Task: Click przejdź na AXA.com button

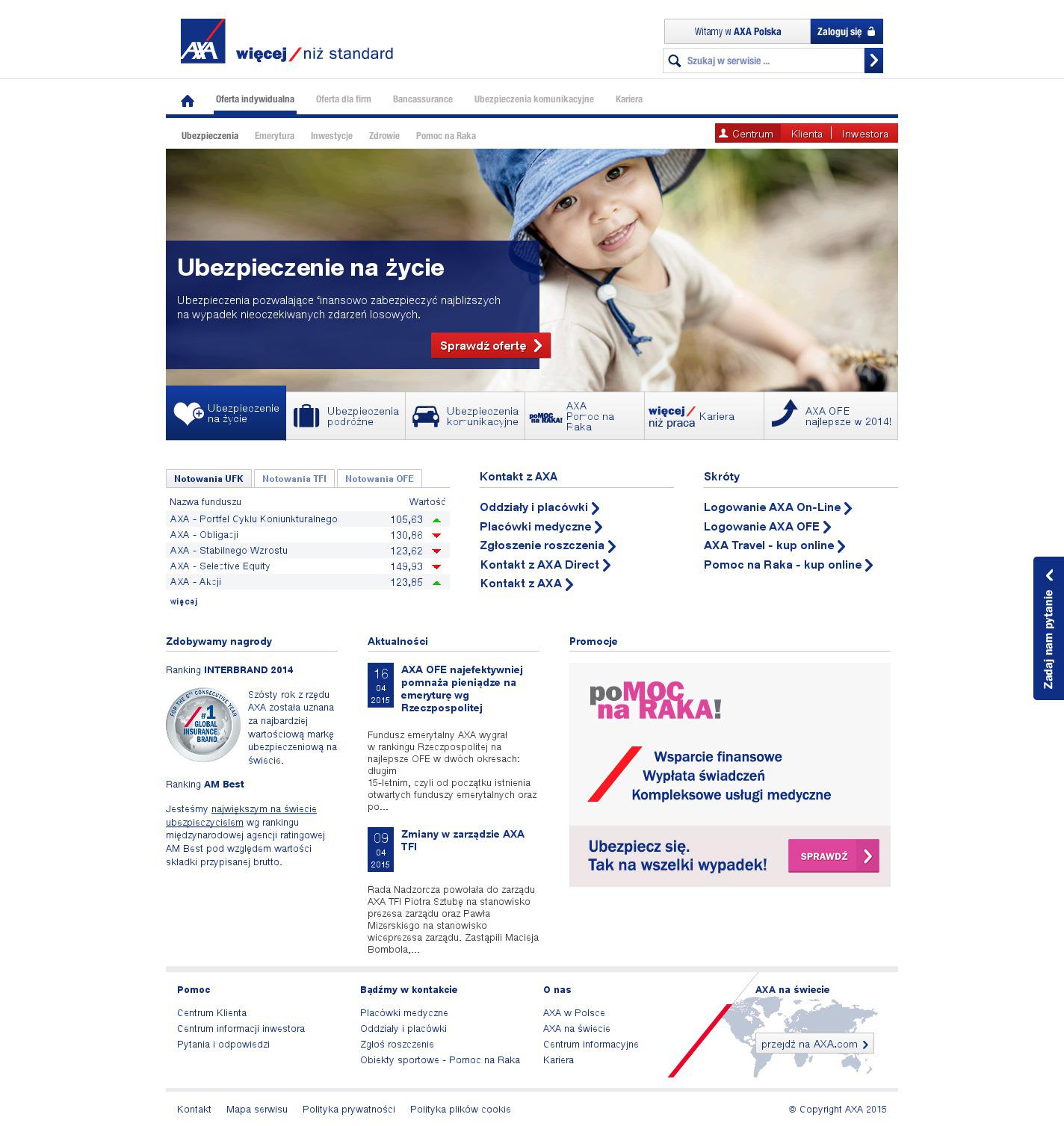Action: (814, 1044)
